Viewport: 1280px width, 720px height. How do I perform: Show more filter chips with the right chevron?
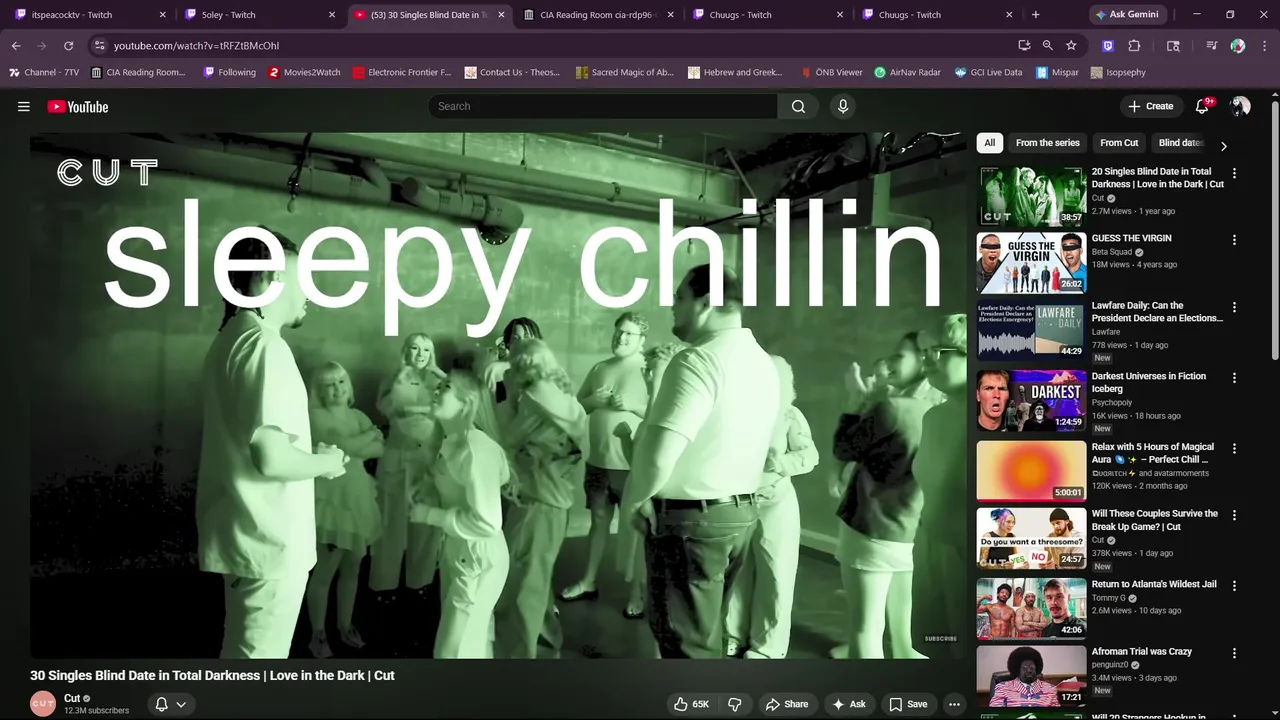click(x=1223, y=146)
